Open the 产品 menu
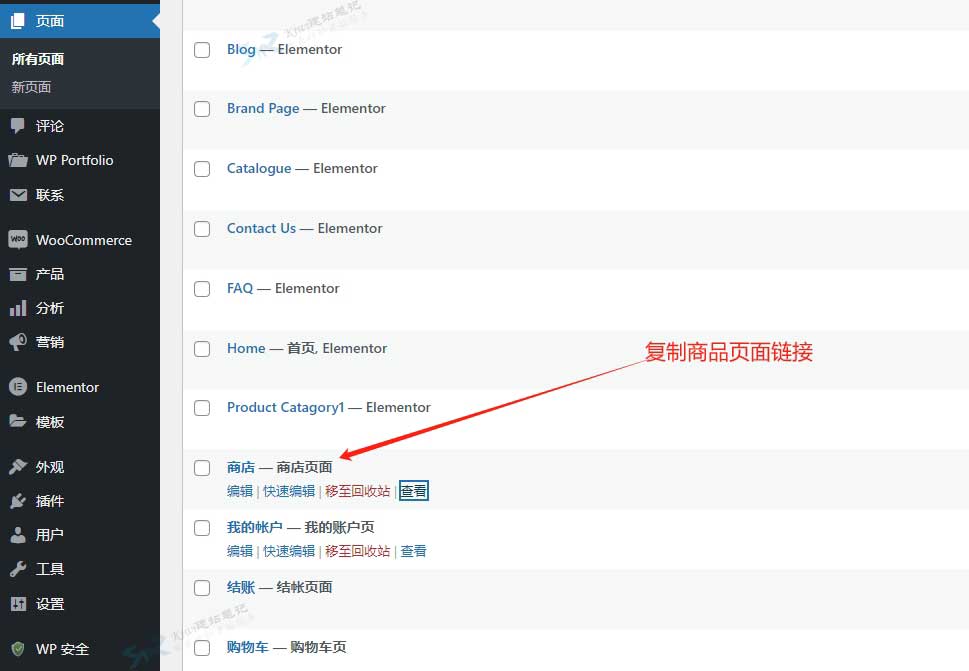 coord(49,274)
